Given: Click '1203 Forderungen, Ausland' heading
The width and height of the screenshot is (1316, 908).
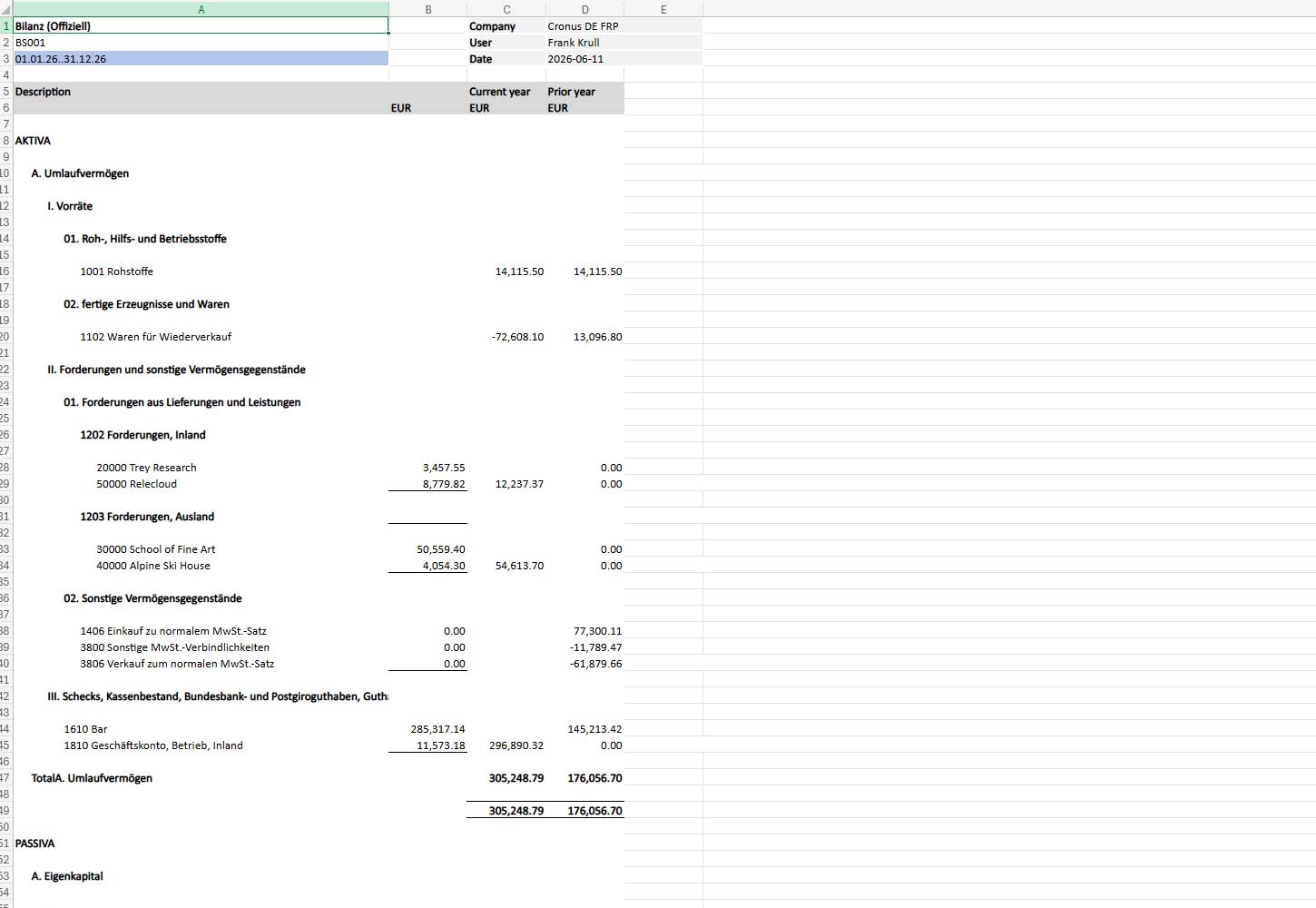Looking at the screenshot, I should point(147,517).
